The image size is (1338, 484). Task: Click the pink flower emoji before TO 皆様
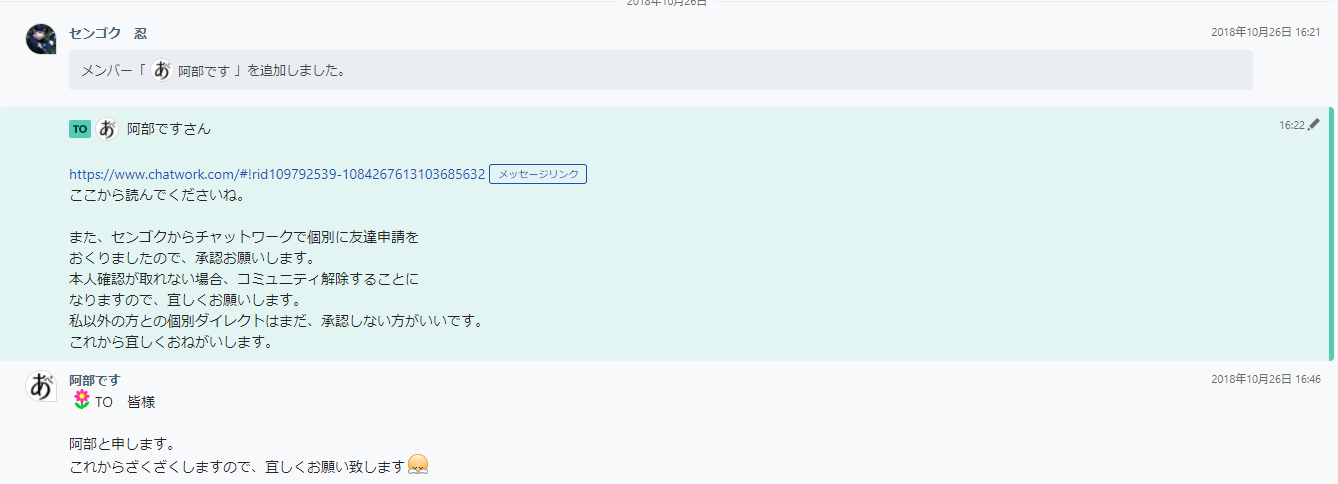pos(81,401)
